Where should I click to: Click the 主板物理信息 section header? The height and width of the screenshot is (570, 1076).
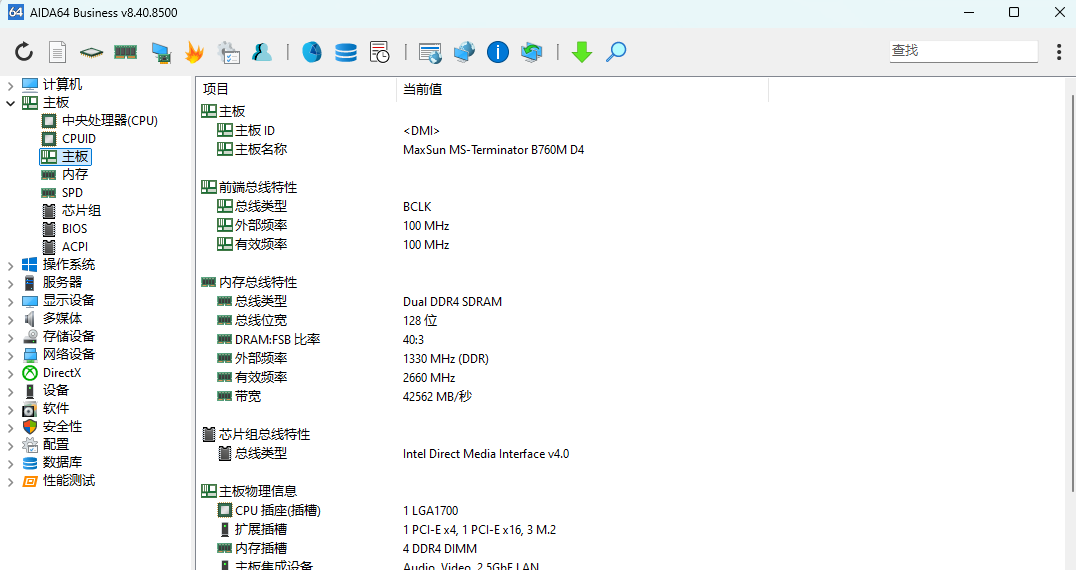(x=257, y=491)
